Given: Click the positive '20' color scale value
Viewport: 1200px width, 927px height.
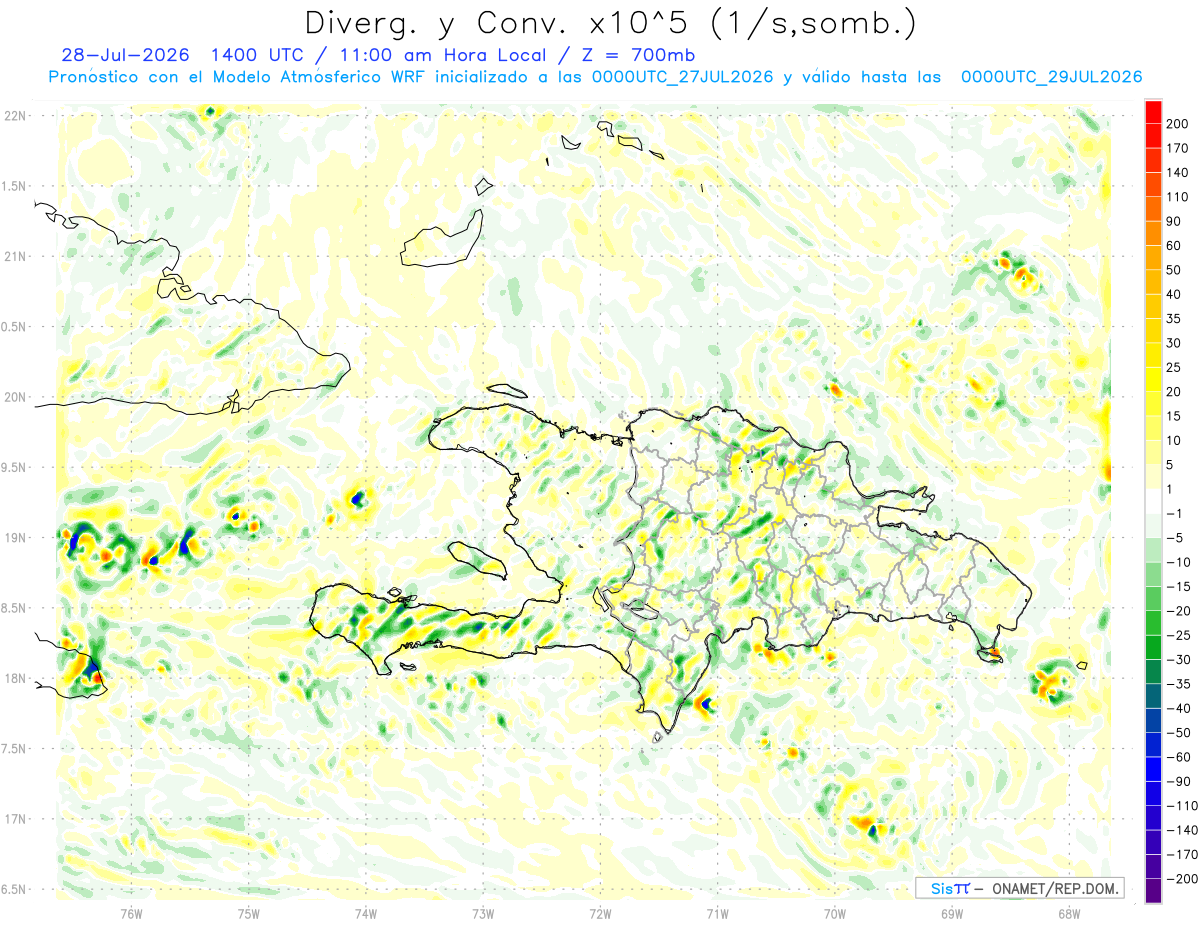Looking at the screenshot, I should (x=1174, y=392).
